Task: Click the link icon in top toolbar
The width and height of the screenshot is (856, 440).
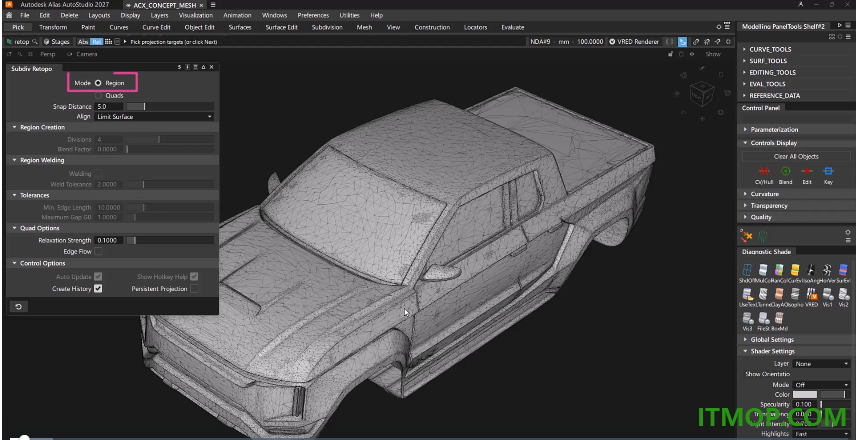Action: 696,41
